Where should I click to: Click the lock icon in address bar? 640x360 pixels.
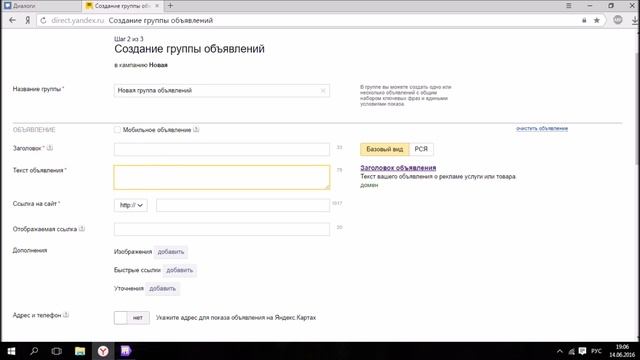(584, 20)
